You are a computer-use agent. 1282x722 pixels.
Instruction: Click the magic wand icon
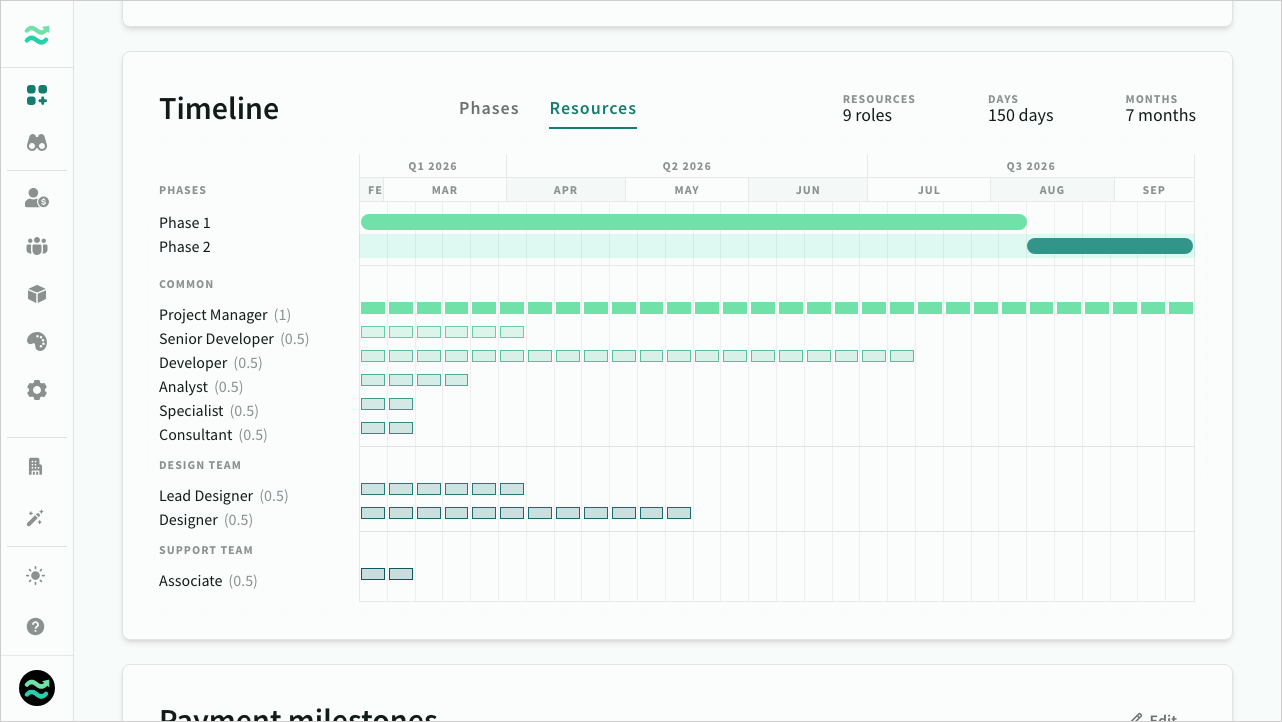37,518
